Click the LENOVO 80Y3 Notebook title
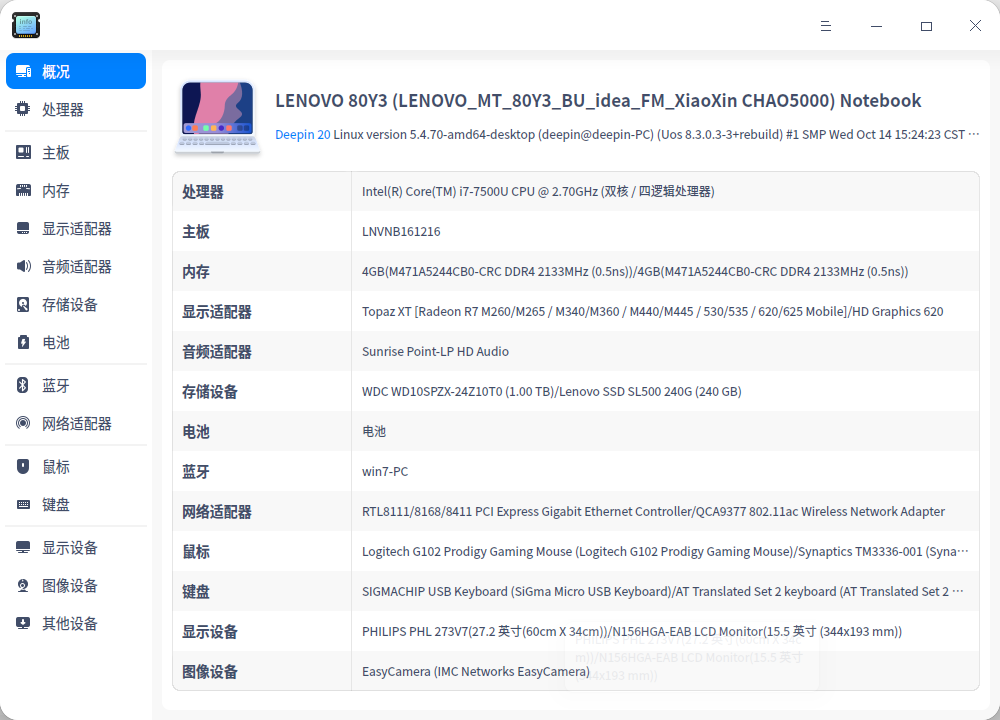This screenshot has width=1000, height=720. (598, 101)
